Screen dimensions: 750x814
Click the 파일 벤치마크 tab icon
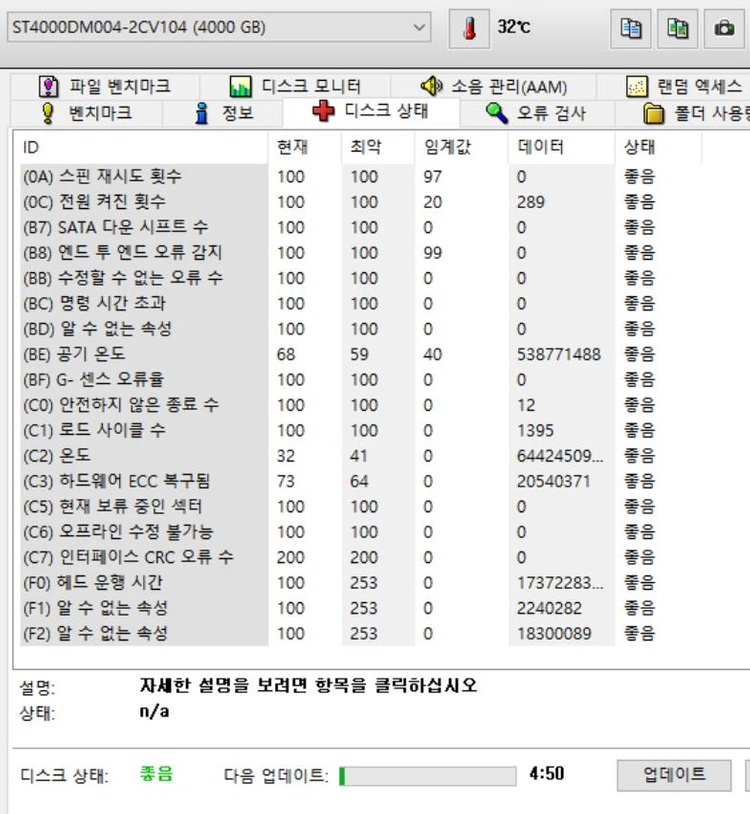click(x=49, y=86)
